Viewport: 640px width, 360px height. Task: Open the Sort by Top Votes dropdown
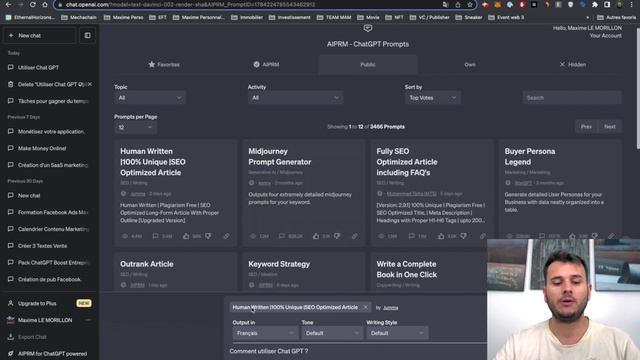point(433,98)
